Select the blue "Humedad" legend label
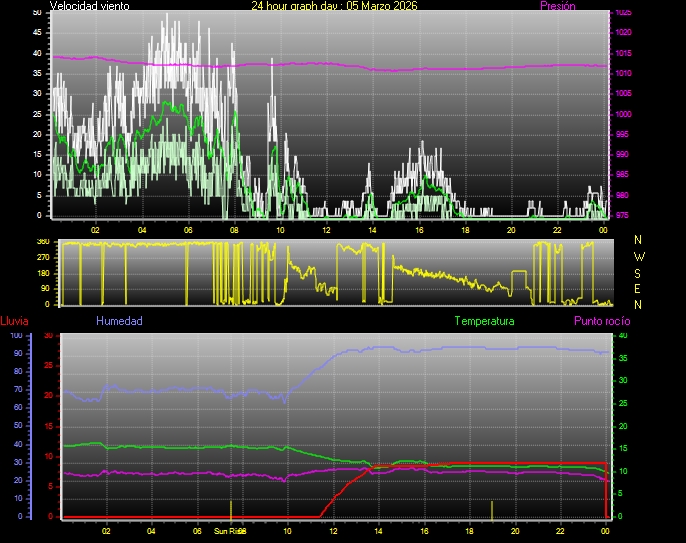 click(119, 321)
